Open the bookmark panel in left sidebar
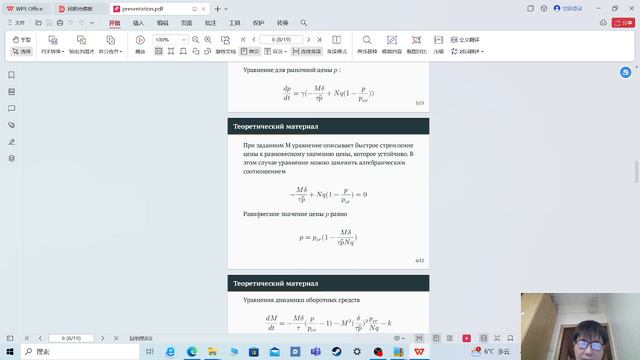 pyautogui.click(x=11, y=75)
